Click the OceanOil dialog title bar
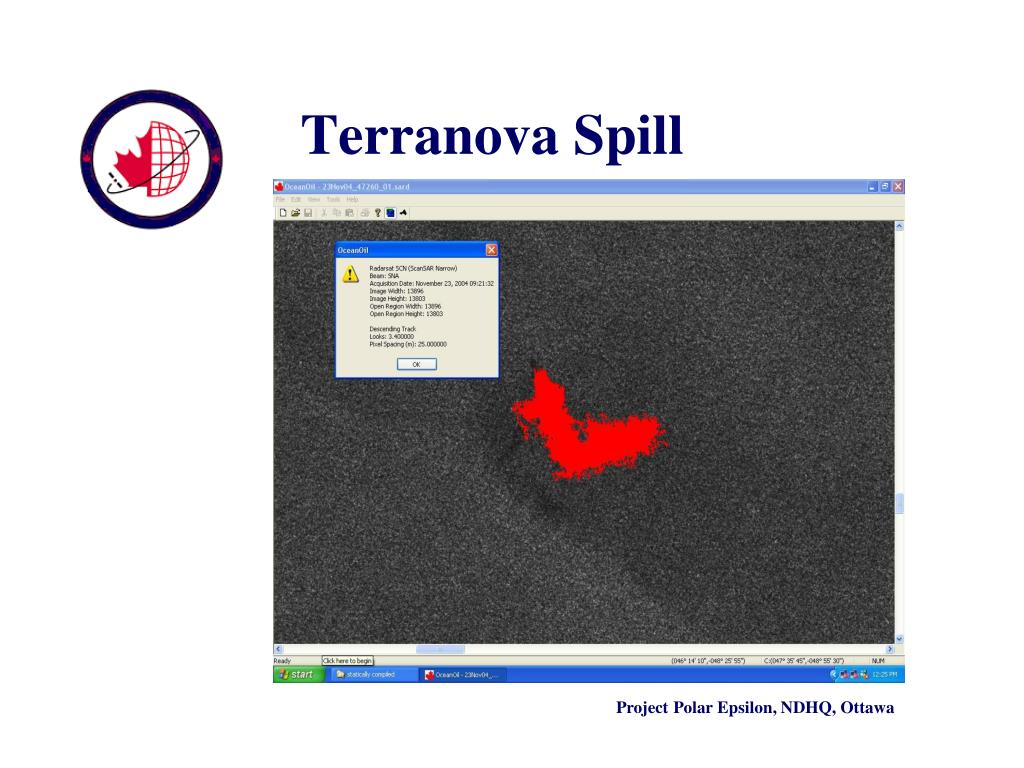Screen dimensions: 1024x768 click(x=417, y=250)
